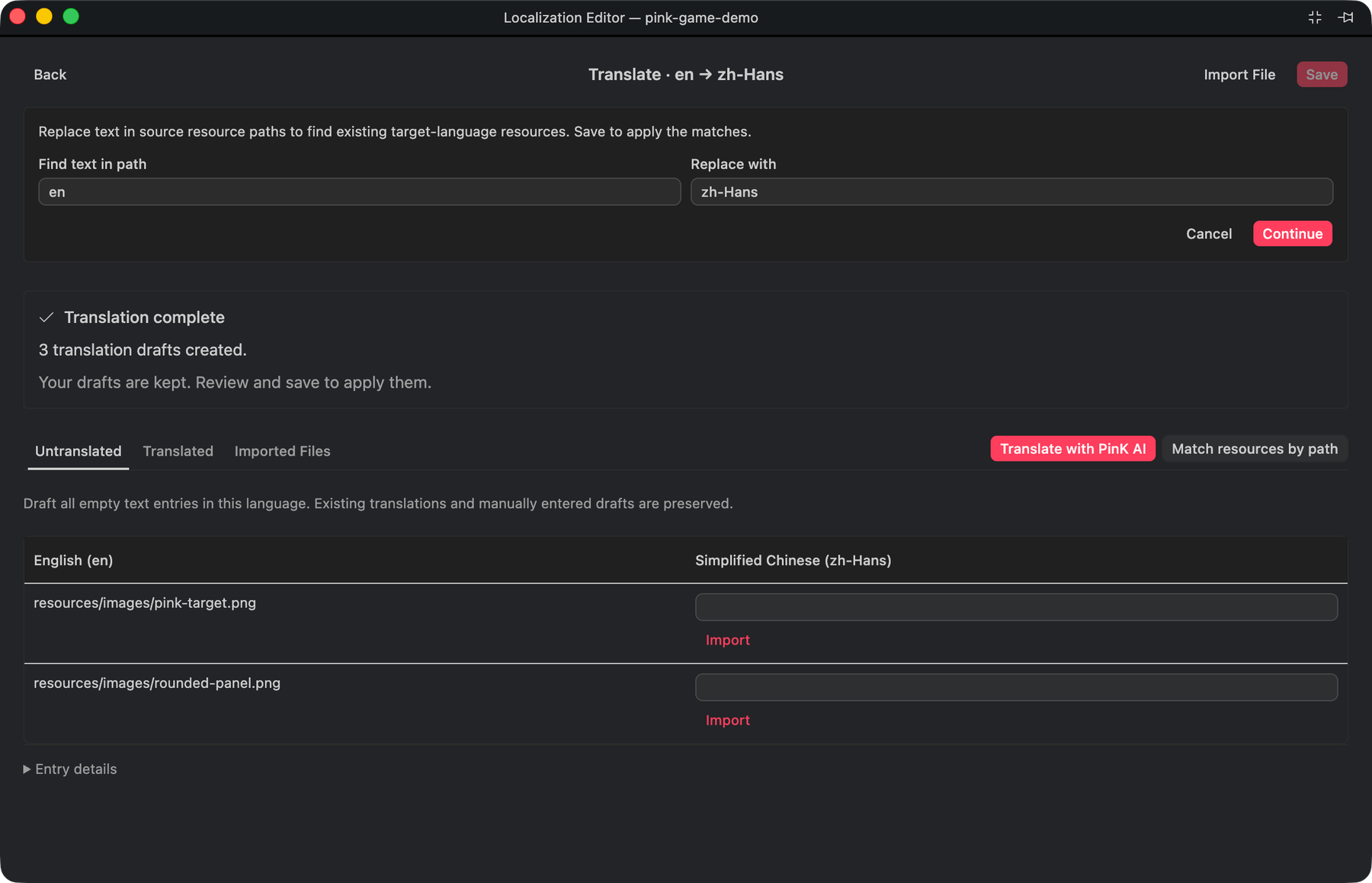Click the Find text in path field
This screenshot has width=1372, height=883.
click(360, 192)
